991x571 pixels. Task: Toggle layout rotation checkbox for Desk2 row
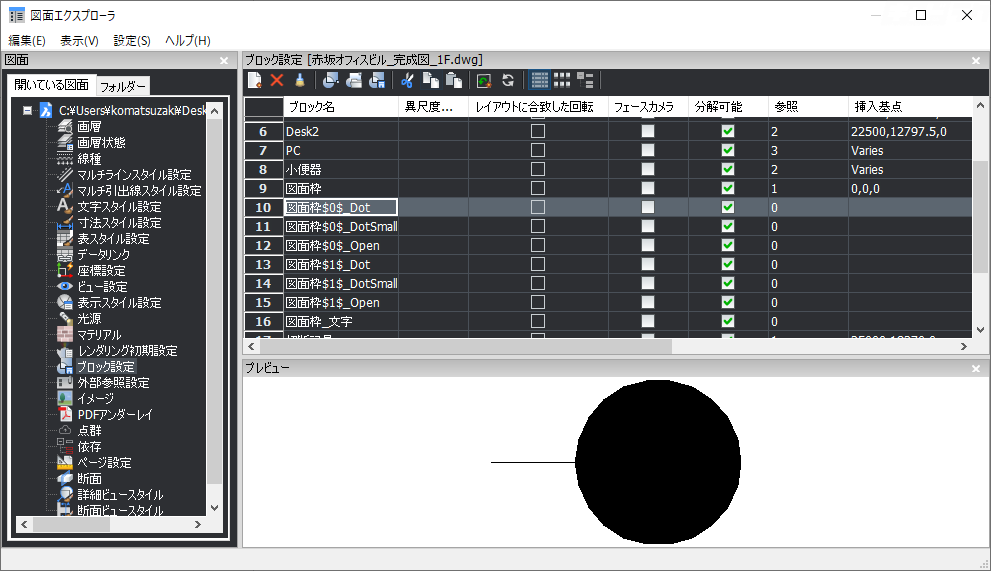tap(538, 131)
